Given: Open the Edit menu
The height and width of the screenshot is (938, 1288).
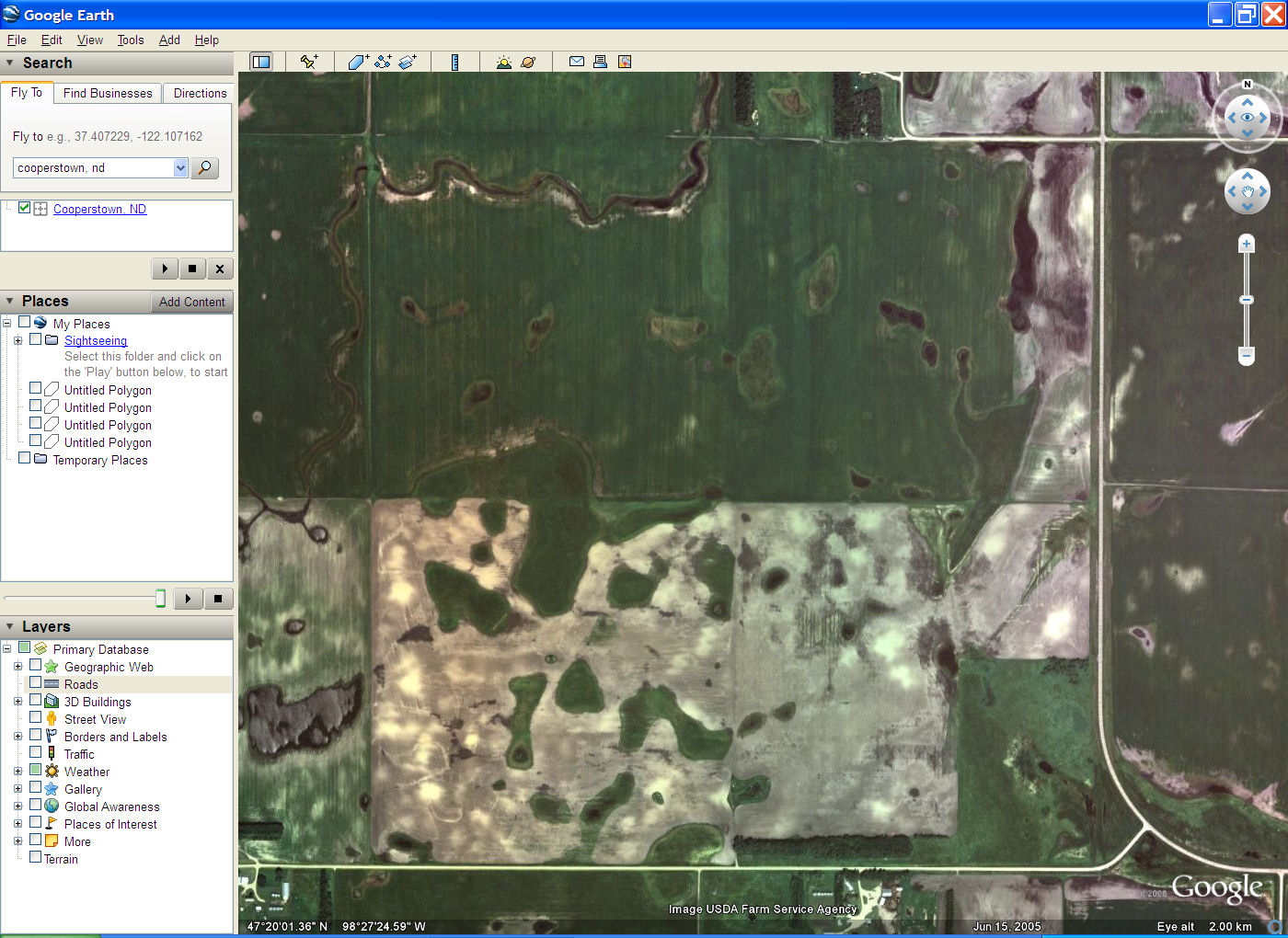Looking at the screenshot, I should point(52,40).
